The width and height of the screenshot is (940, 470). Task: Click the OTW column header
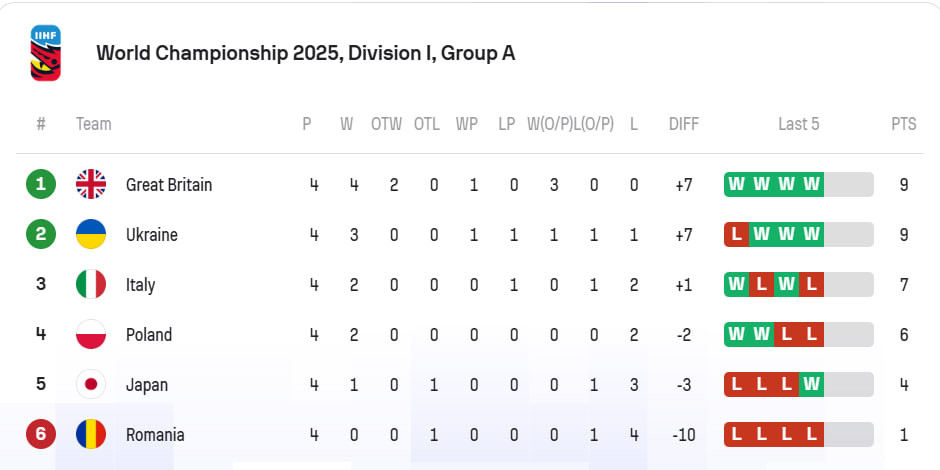point(386,124)
